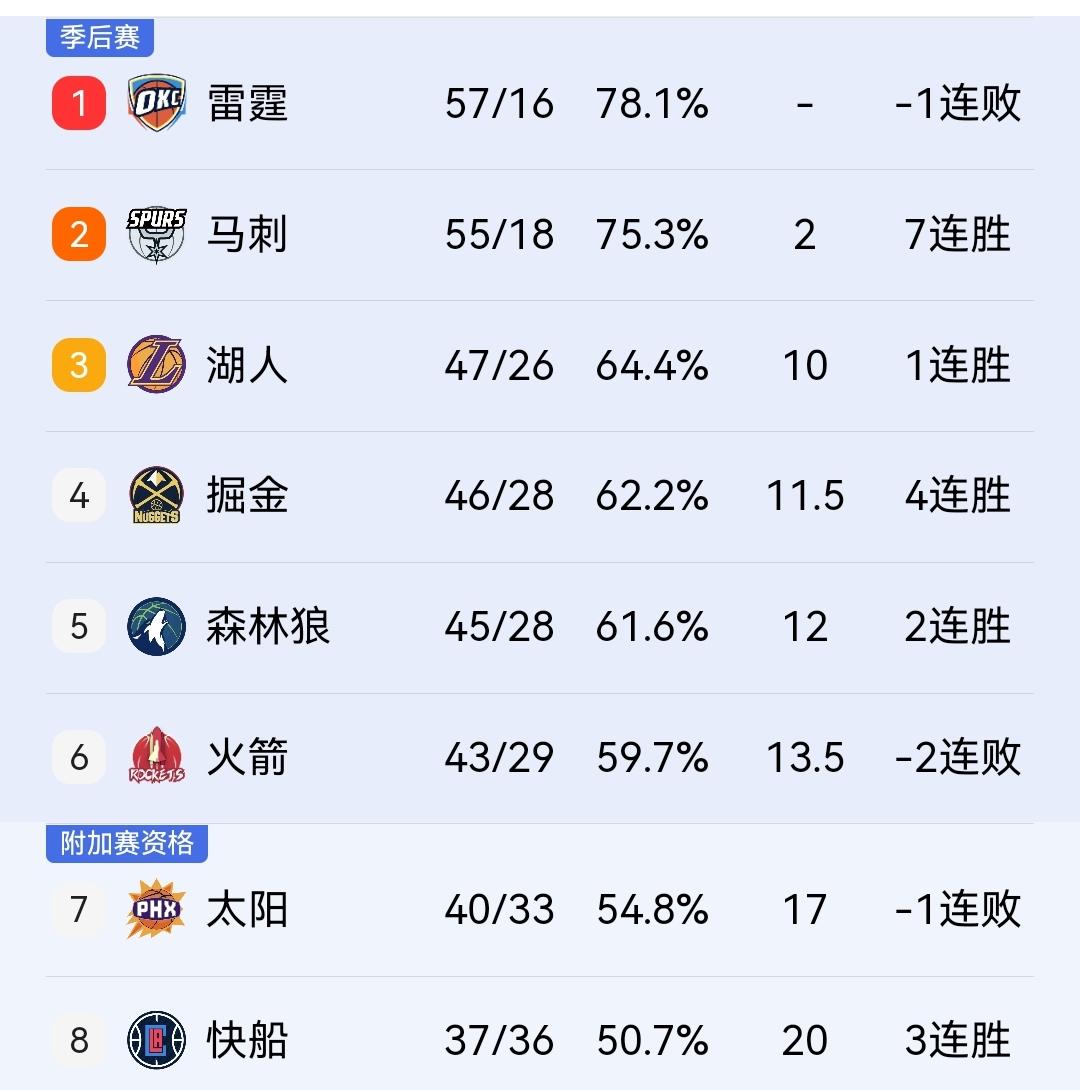Click the yellow rank 3 badge
This screenshot has height=1090, width=1080.
(78, 364)
